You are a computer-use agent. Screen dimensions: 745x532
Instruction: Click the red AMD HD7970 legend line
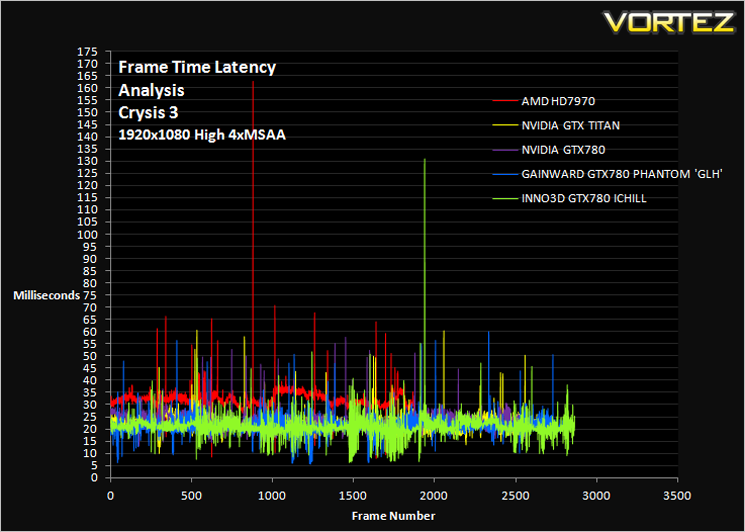[505, 101]
